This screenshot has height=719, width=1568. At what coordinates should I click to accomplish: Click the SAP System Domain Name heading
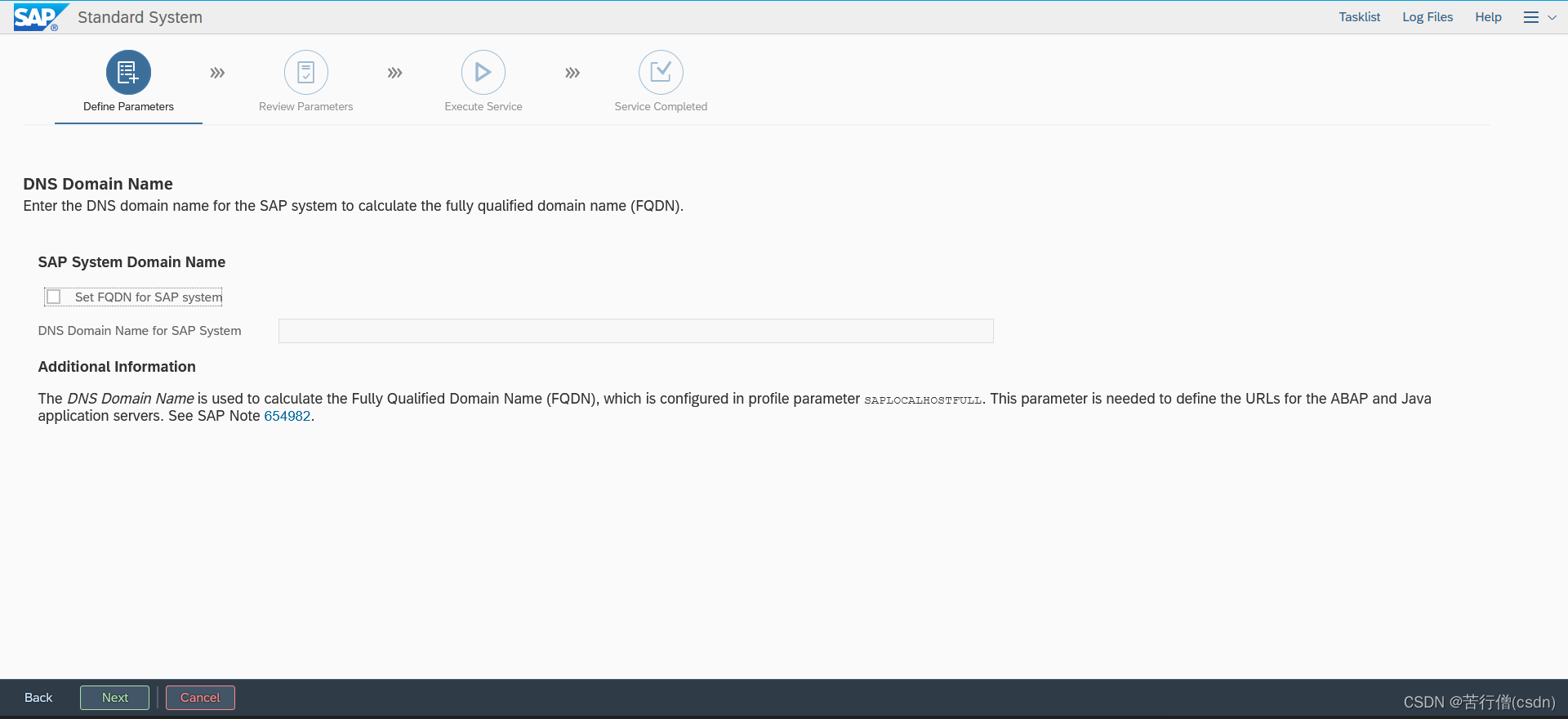tap(131, 262)
